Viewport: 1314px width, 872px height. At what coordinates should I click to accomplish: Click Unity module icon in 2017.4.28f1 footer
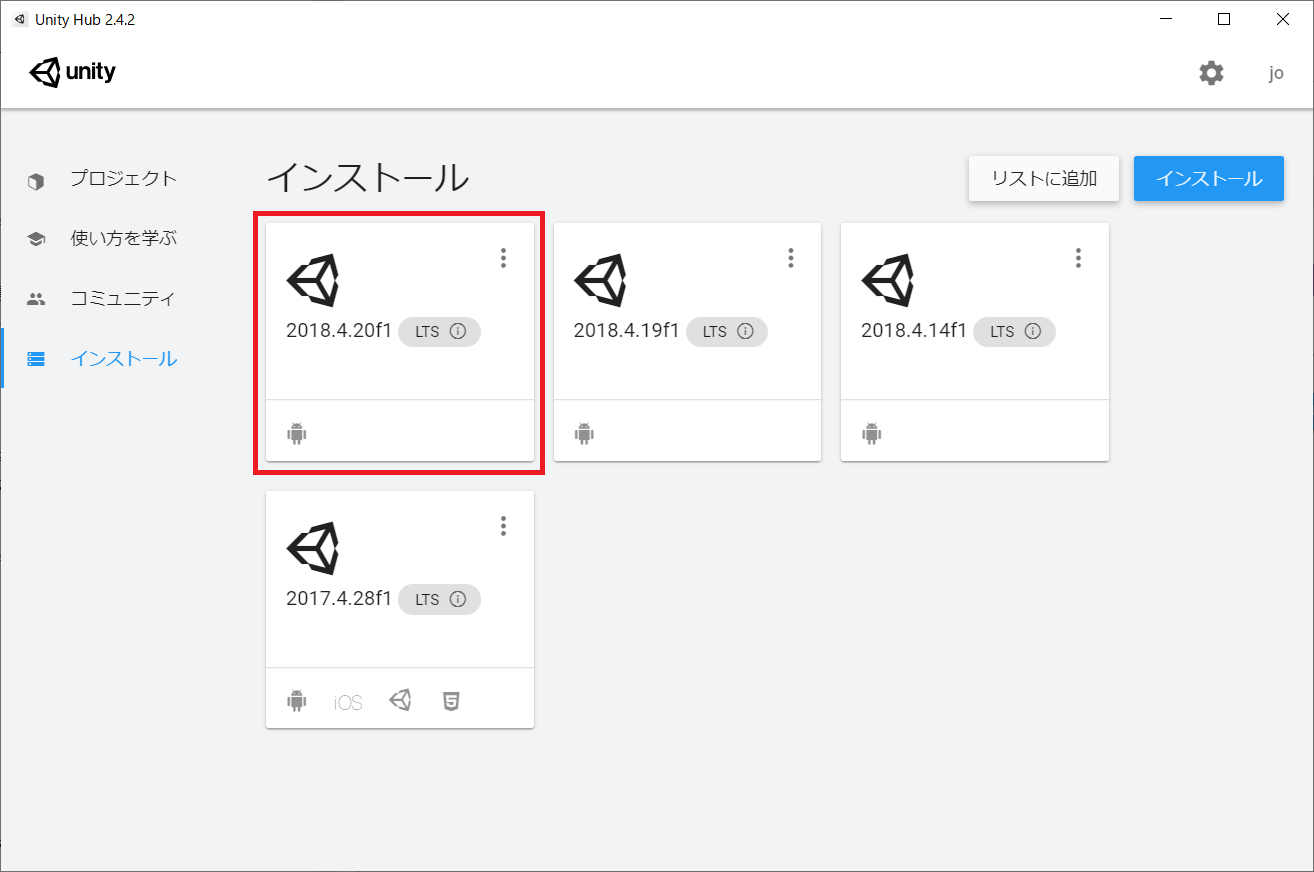(400, 701)
